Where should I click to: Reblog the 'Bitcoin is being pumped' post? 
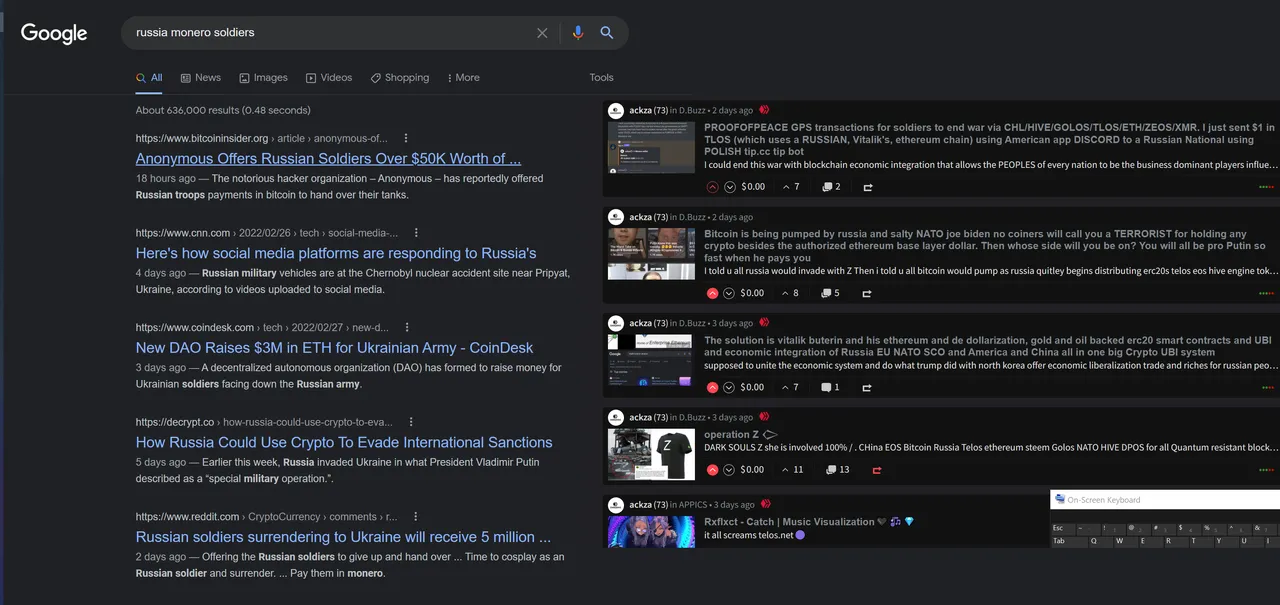(867, 293)
